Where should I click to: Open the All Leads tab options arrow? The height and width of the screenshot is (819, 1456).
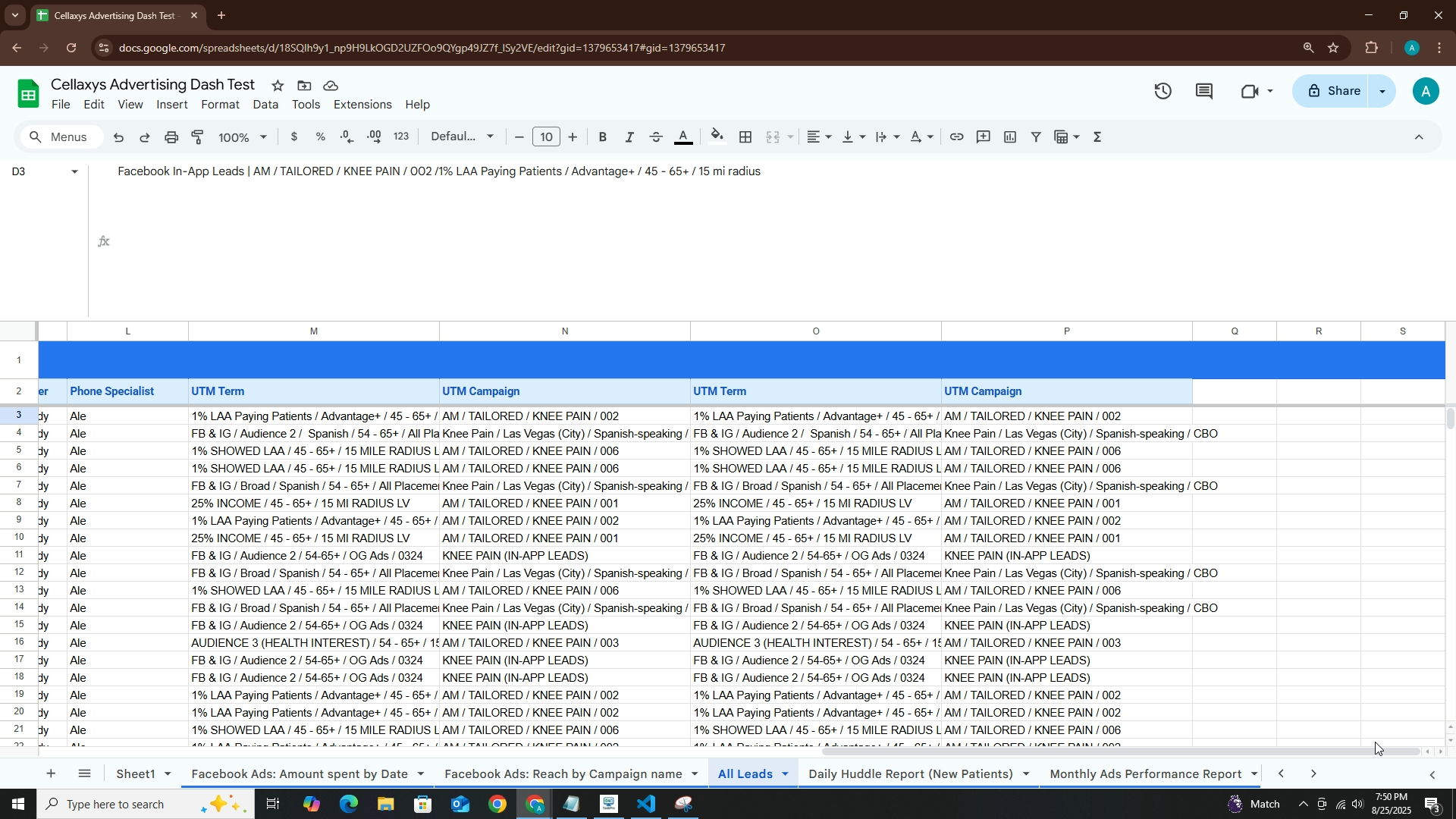pos(786,774)
